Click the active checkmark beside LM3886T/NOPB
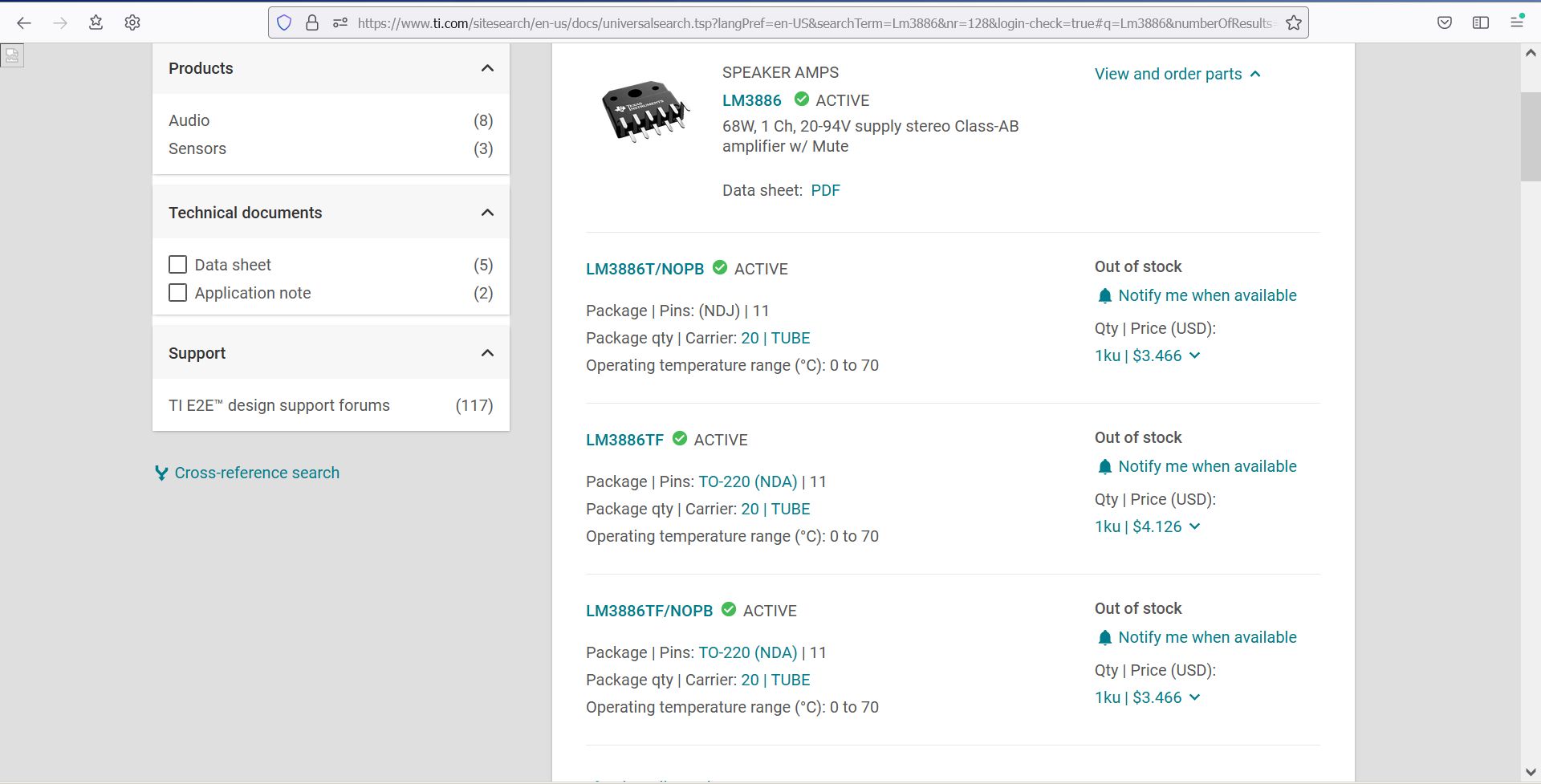This screenshot has height=784, width=1541. [x=720, y=268]
